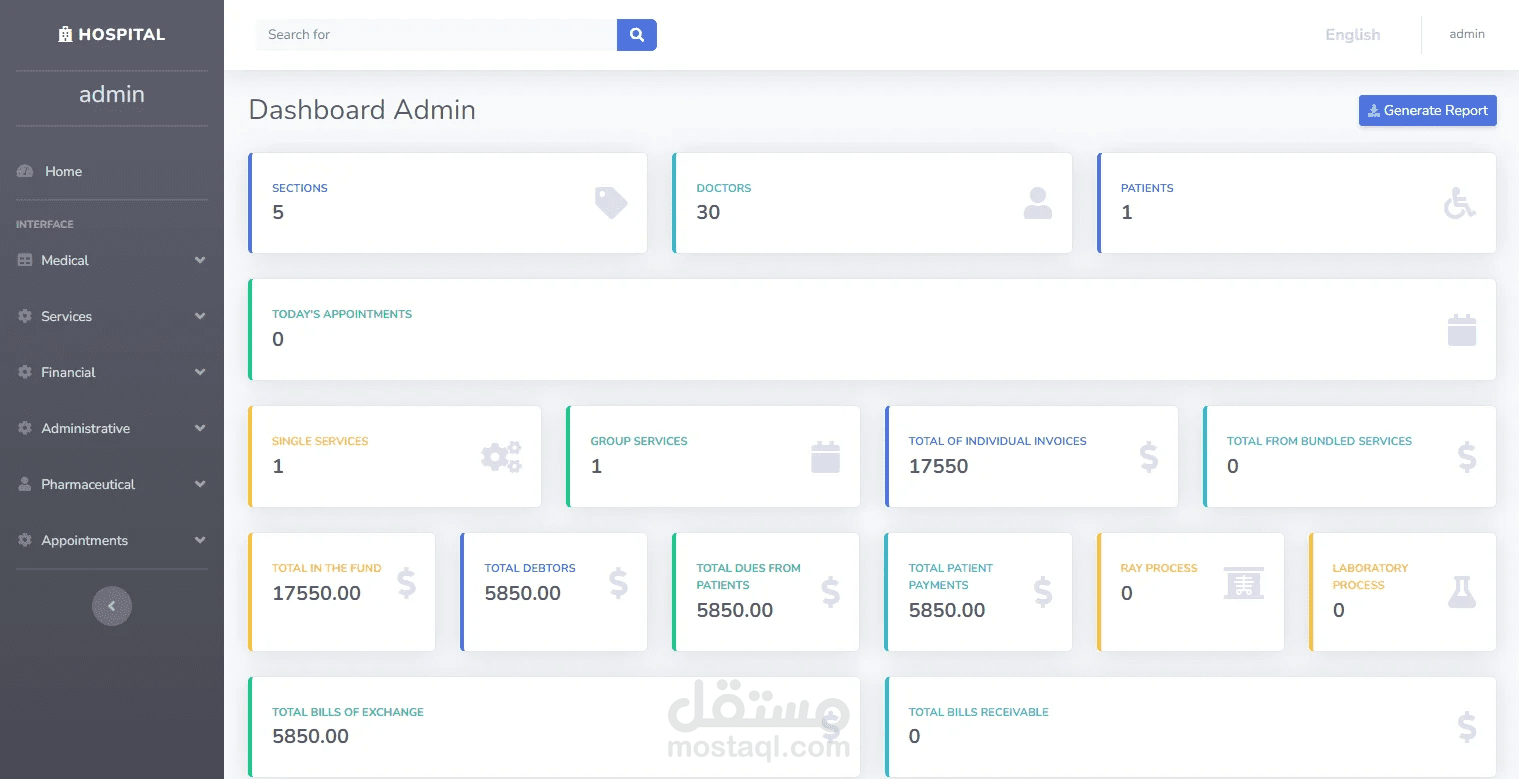Open the admin user menu in header
This screenshot has height=779, width=1519.
coord(1467,34)
